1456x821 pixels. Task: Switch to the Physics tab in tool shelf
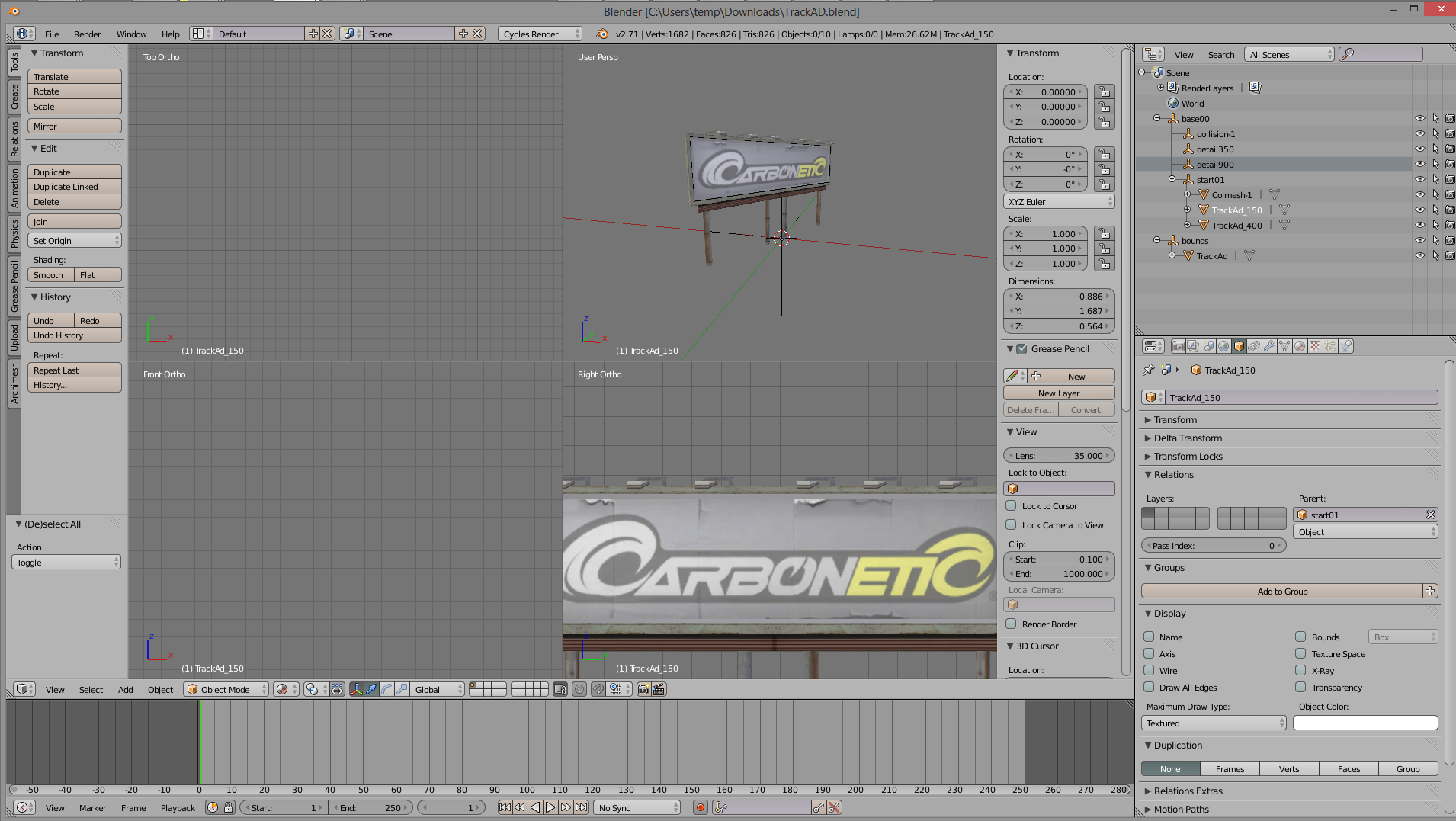(x=14, y=234)
